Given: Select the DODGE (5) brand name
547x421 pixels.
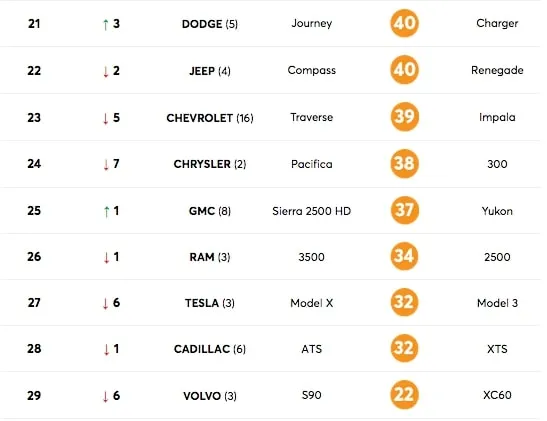Looking at the screenshot, I should tap(210, 24).
